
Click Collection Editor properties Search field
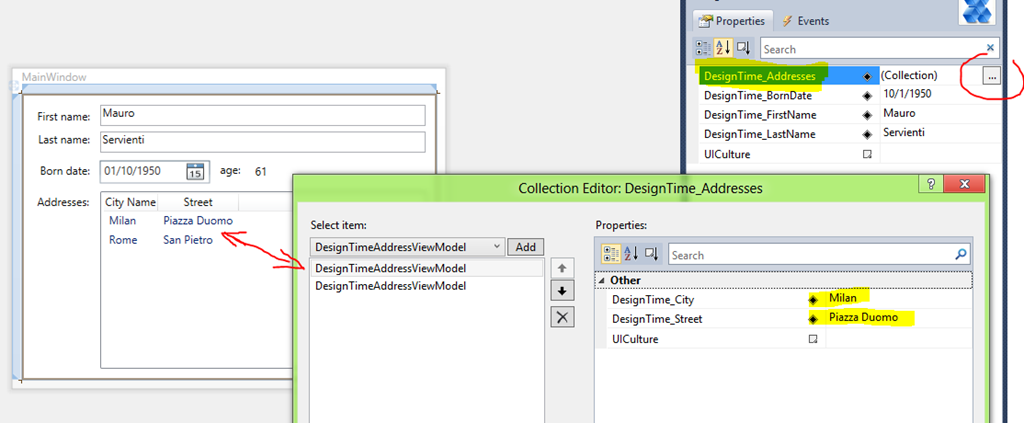810,255
